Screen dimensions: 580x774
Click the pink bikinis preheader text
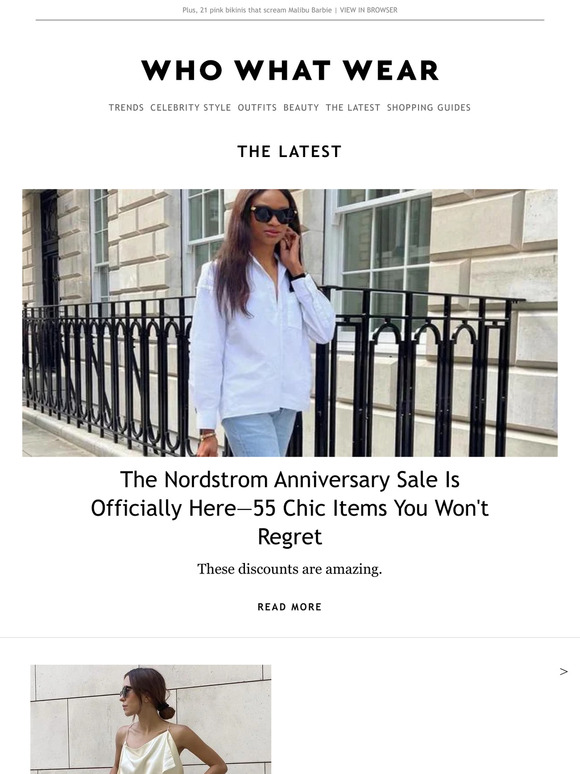click(257, 10)
